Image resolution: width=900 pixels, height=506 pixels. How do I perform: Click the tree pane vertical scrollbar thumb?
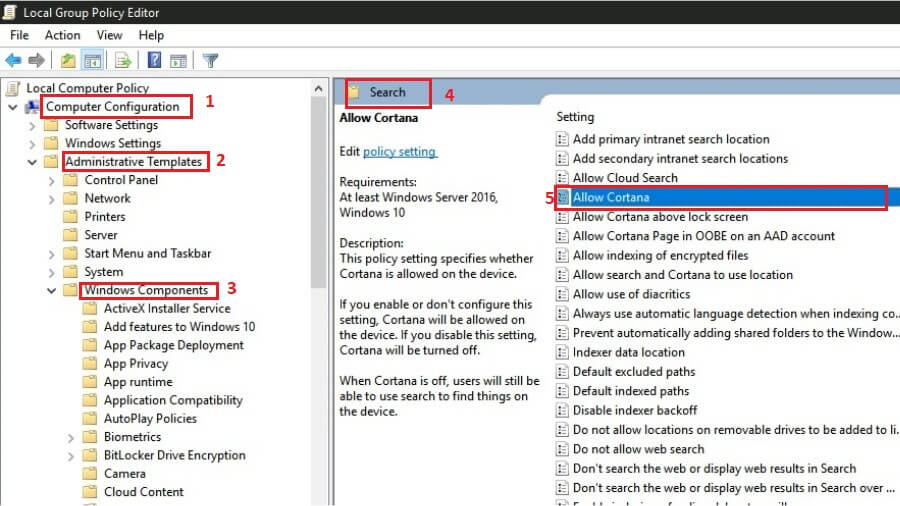click(x=319, y=192)
